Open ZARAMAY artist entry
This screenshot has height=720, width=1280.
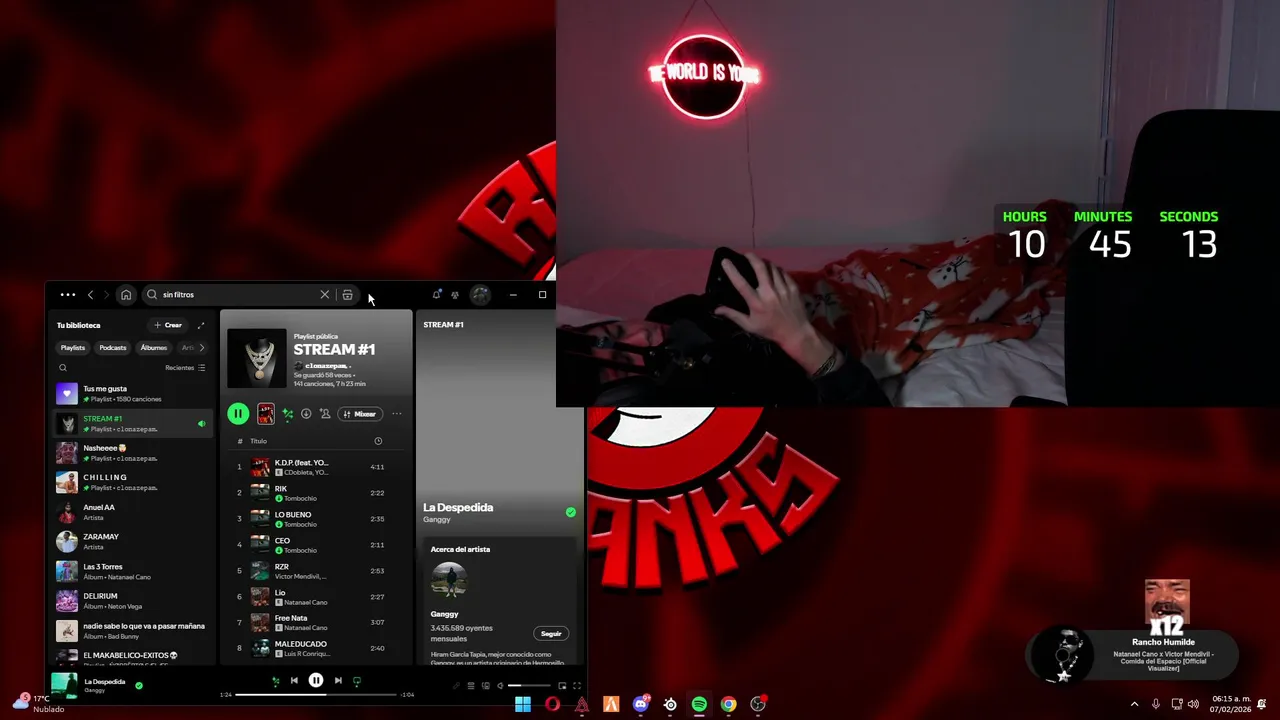[133, 542]
